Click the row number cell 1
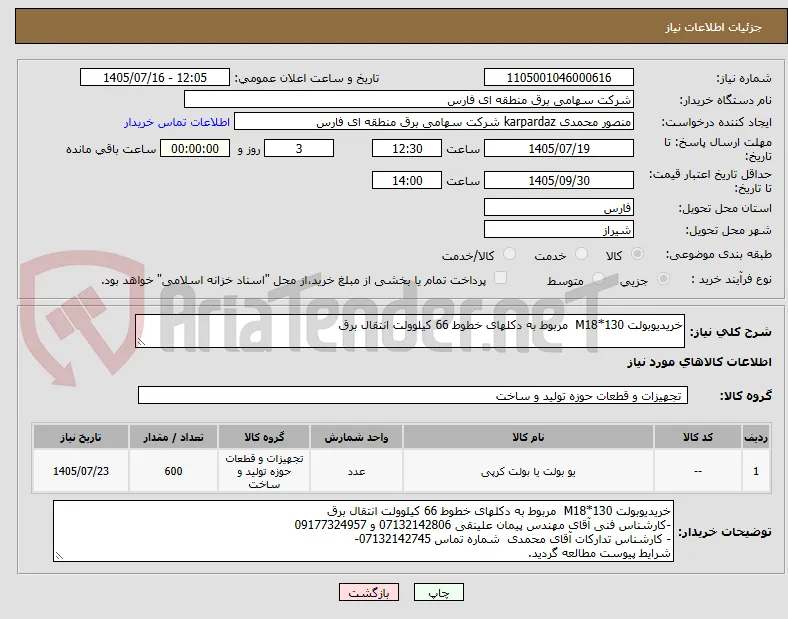This screenshot has height=619, width=788. tap(756, 471)
